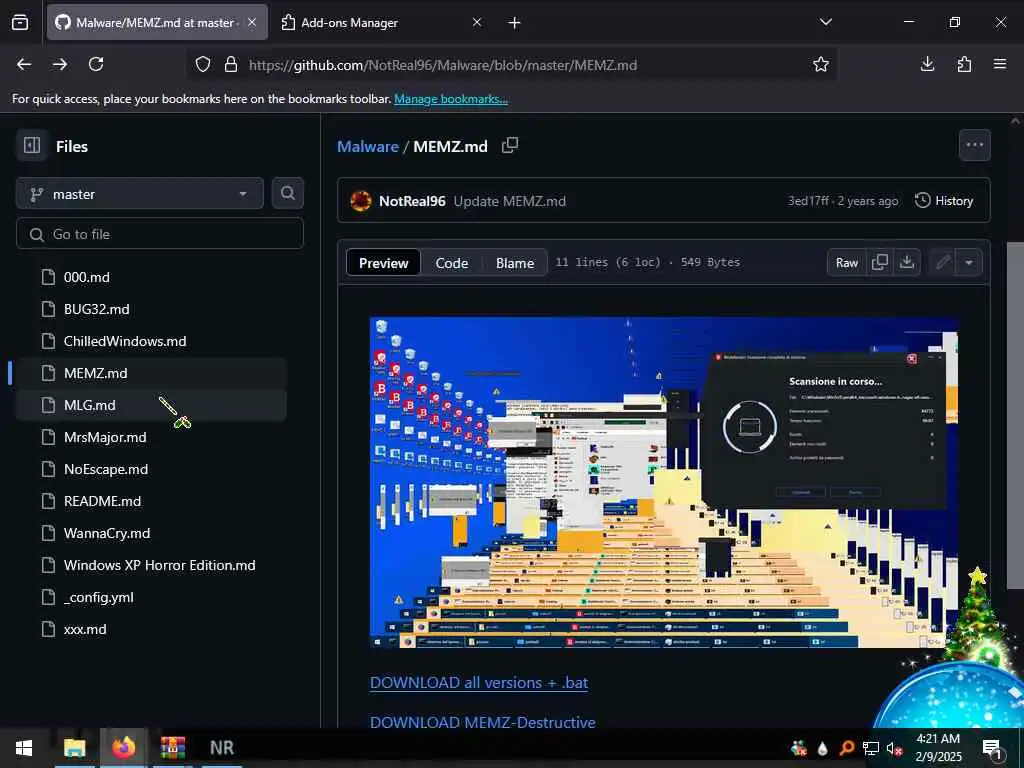
Task: Focus the Go to file field
Action: 160,234
